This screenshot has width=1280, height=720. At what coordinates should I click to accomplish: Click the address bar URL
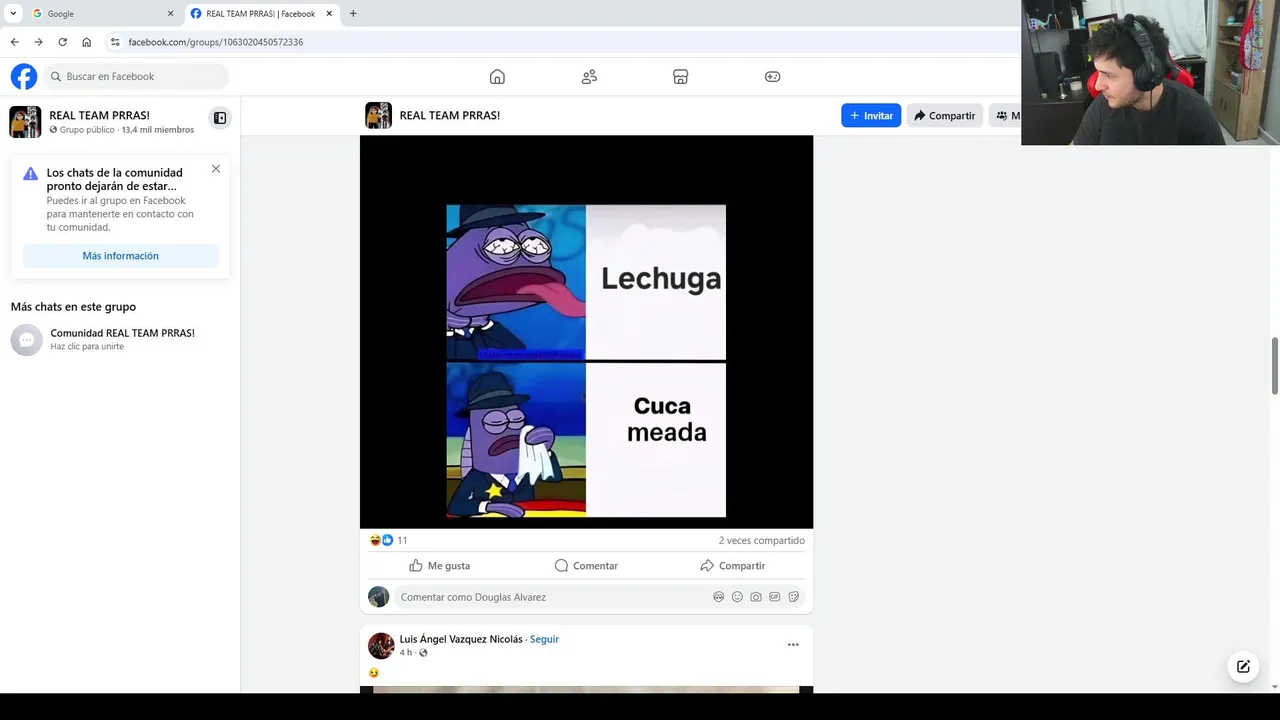(215, 42)
